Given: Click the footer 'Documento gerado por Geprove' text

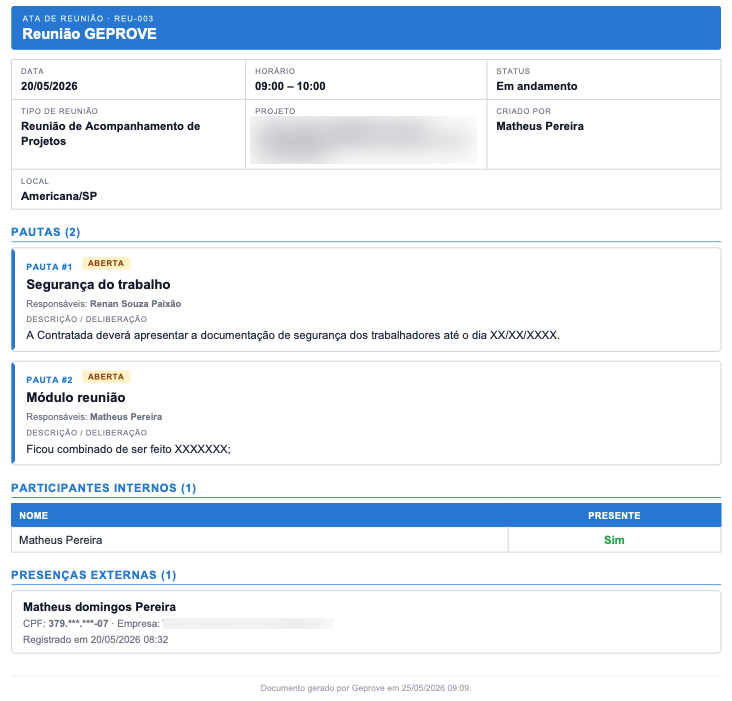Looking at the screenshot, I should (366, 688).
